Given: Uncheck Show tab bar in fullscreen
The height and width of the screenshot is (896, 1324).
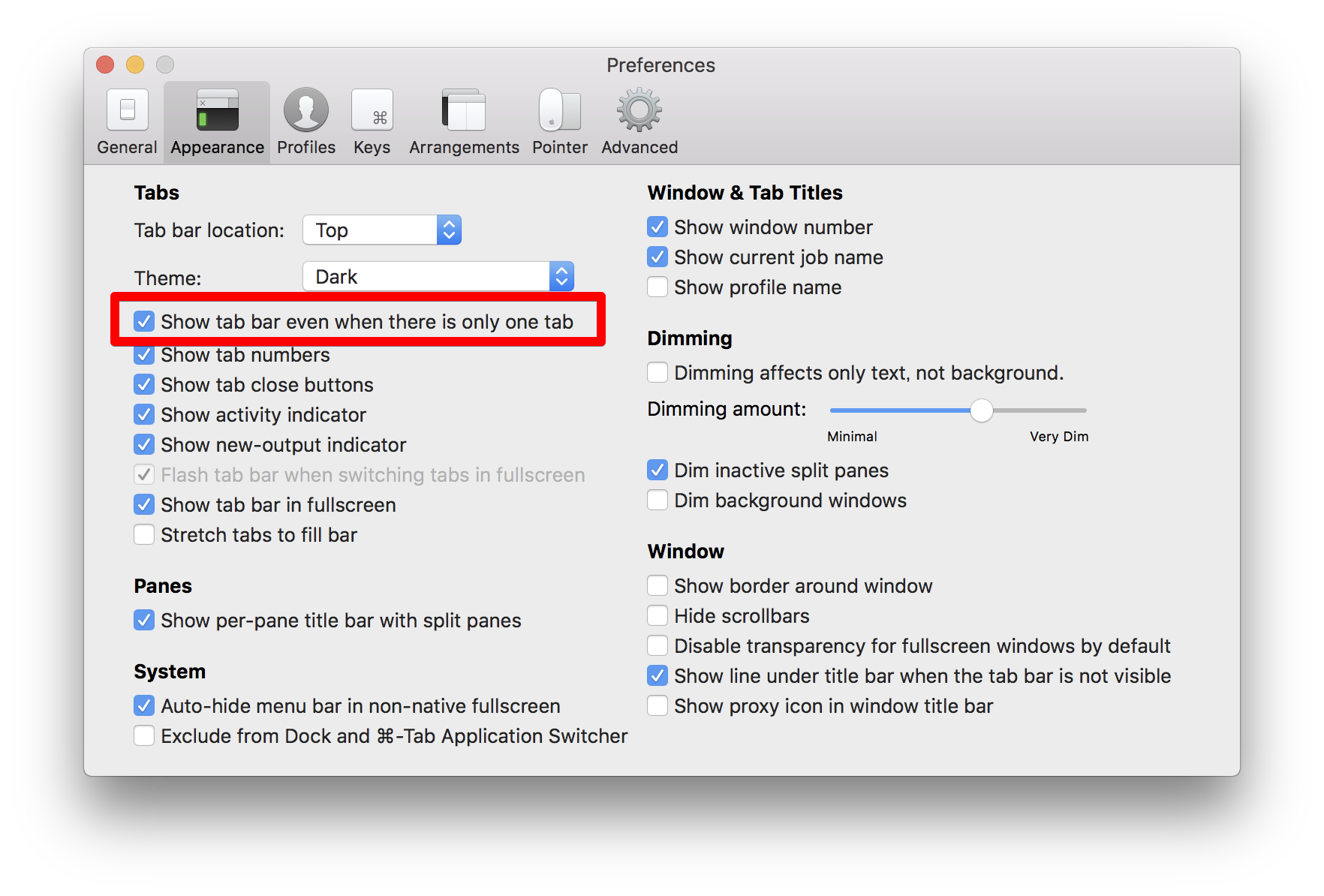Looking at the screenshot, I should click(144, 504).
